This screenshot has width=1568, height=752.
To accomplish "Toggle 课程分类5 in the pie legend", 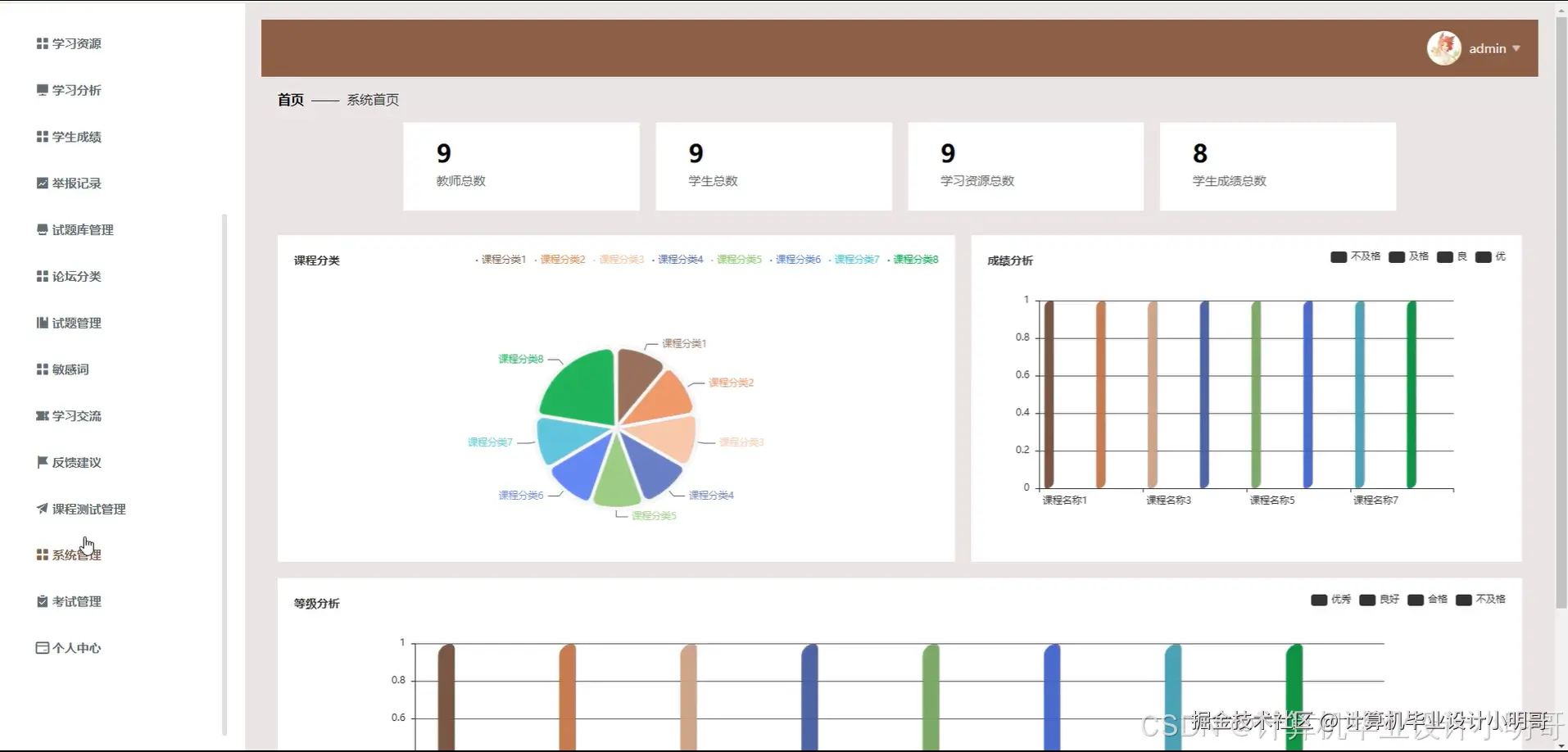I will coord(736,260).
